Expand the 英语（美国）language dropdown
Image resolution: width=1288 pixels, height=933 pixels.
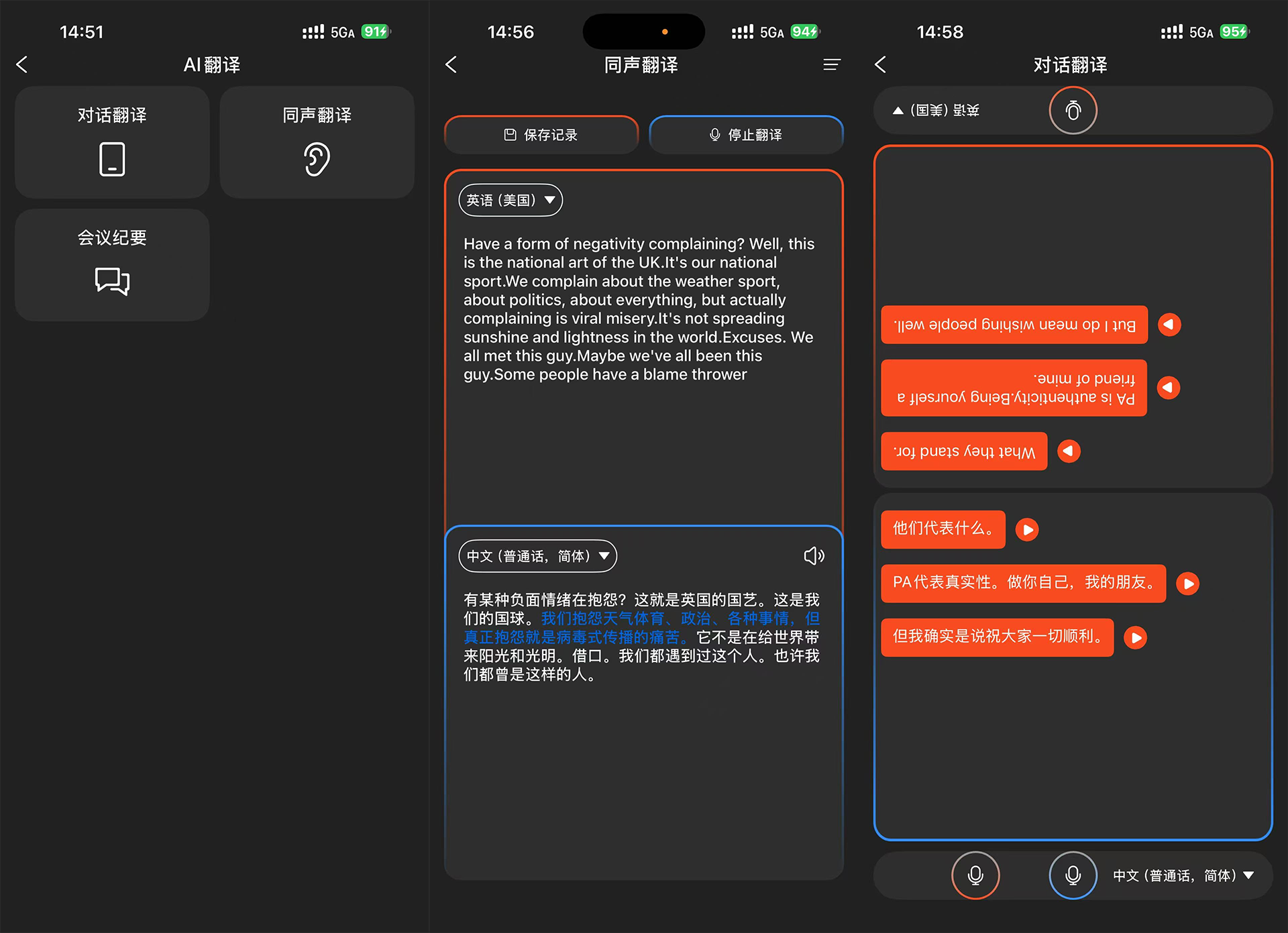point(511,200)
